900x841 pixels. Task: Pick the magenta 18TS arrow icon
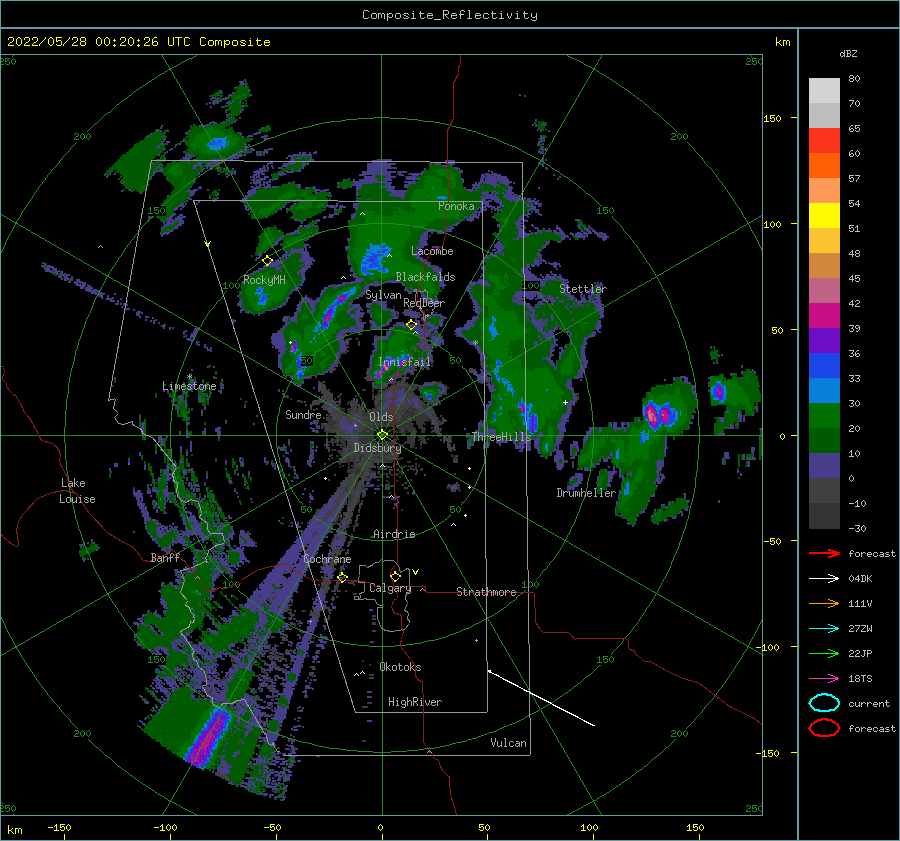click(824, 679)
